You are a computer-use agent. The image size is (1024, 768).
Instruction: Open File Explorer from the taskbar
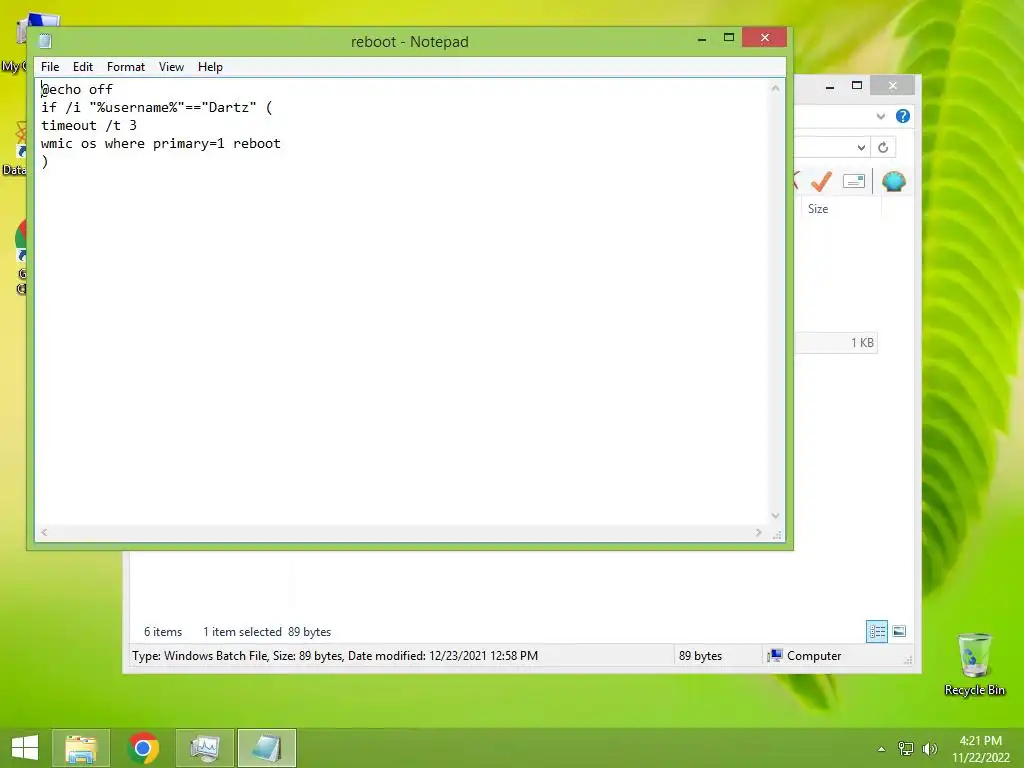click(81, 748)
